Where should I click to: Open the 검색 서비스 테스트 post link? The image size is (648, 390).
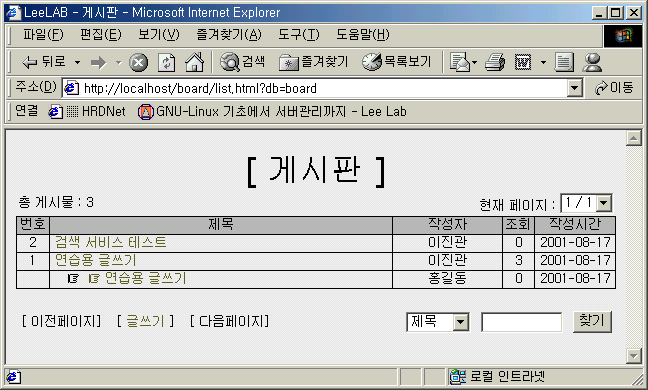click(x=111, y=242)
